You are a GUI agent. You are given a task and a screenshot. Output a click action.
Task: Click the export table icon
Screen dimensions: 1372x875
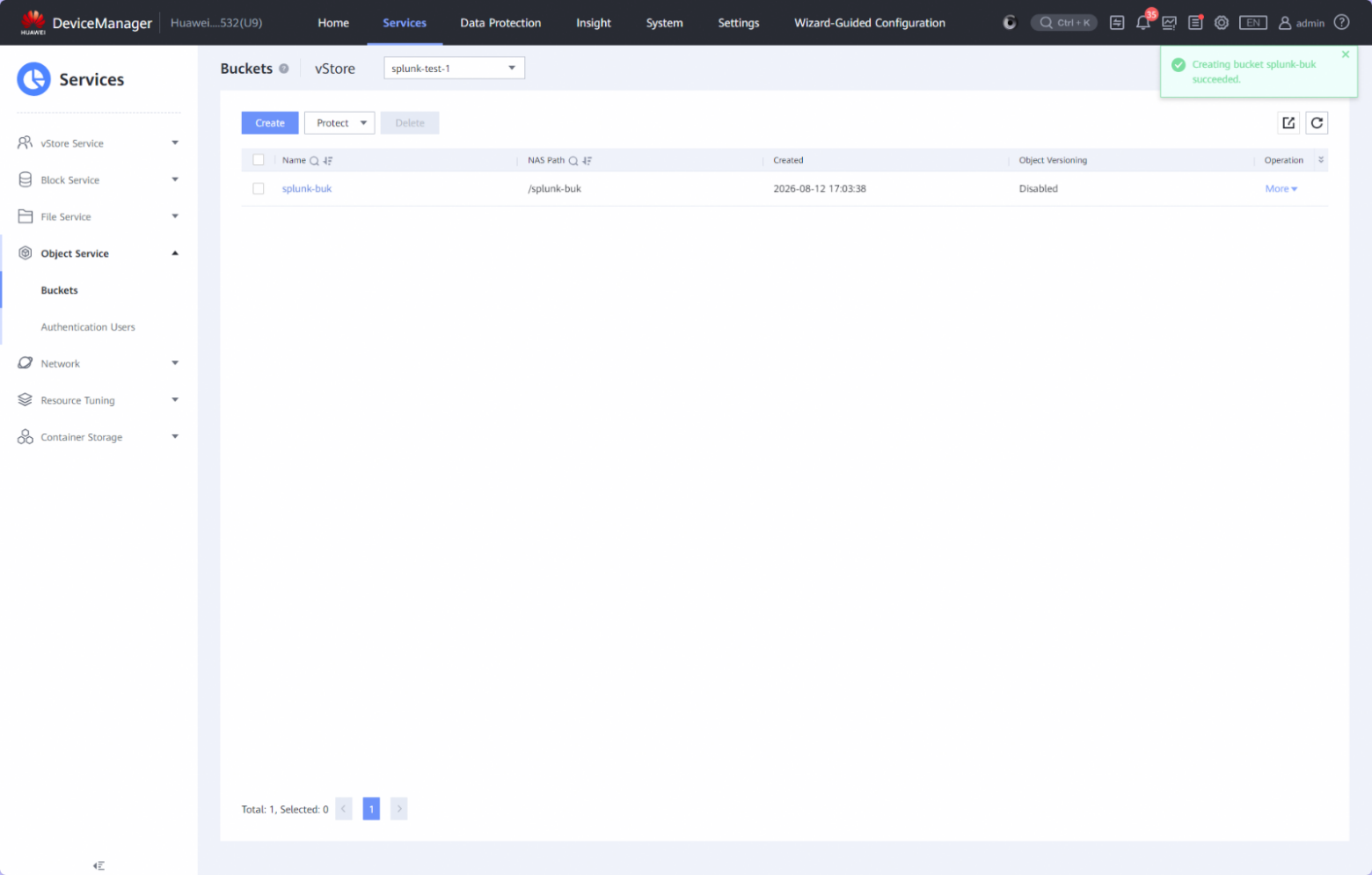point(1288,123)
